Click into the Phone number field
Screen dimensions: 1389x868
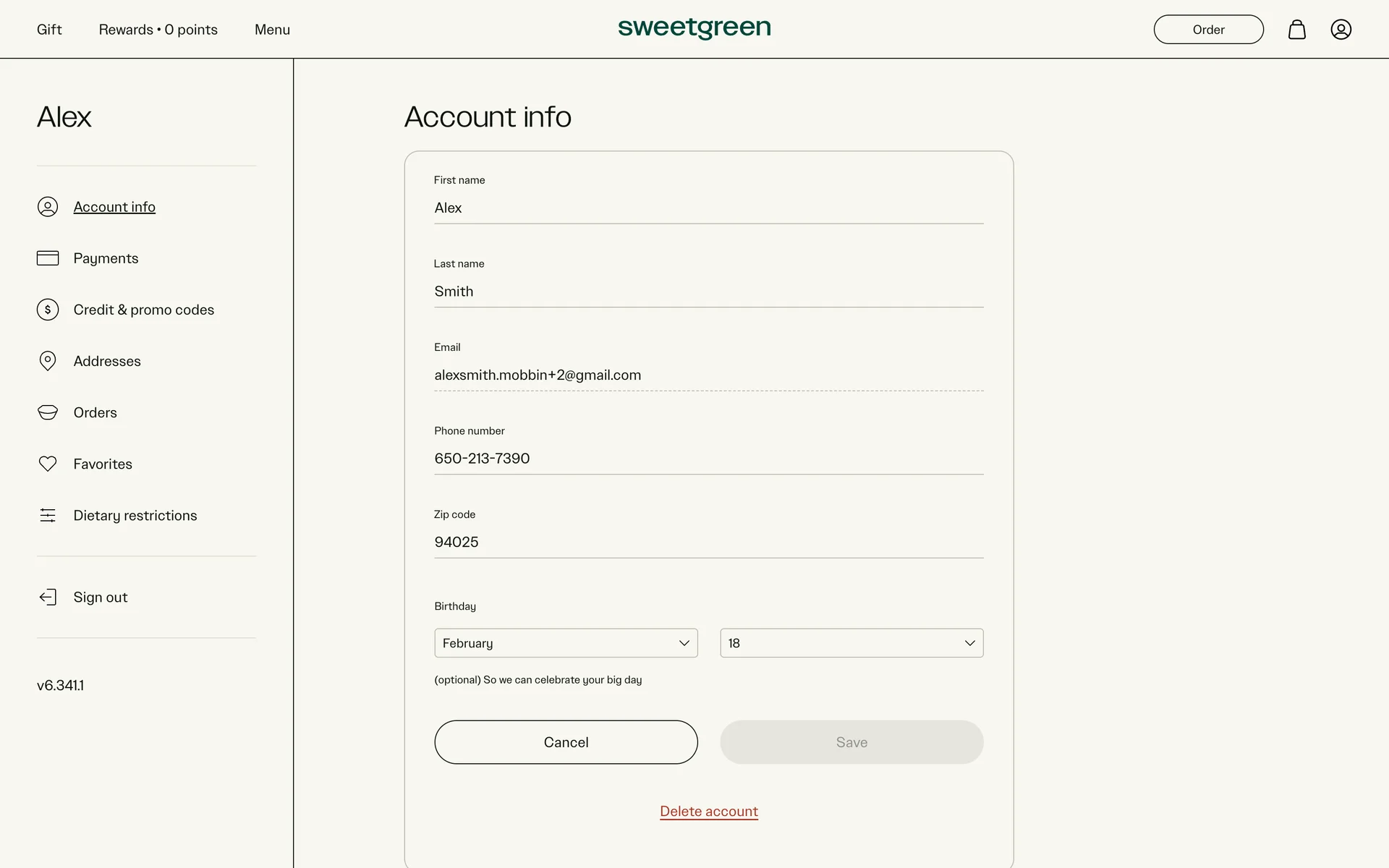[x=708, y=459]
